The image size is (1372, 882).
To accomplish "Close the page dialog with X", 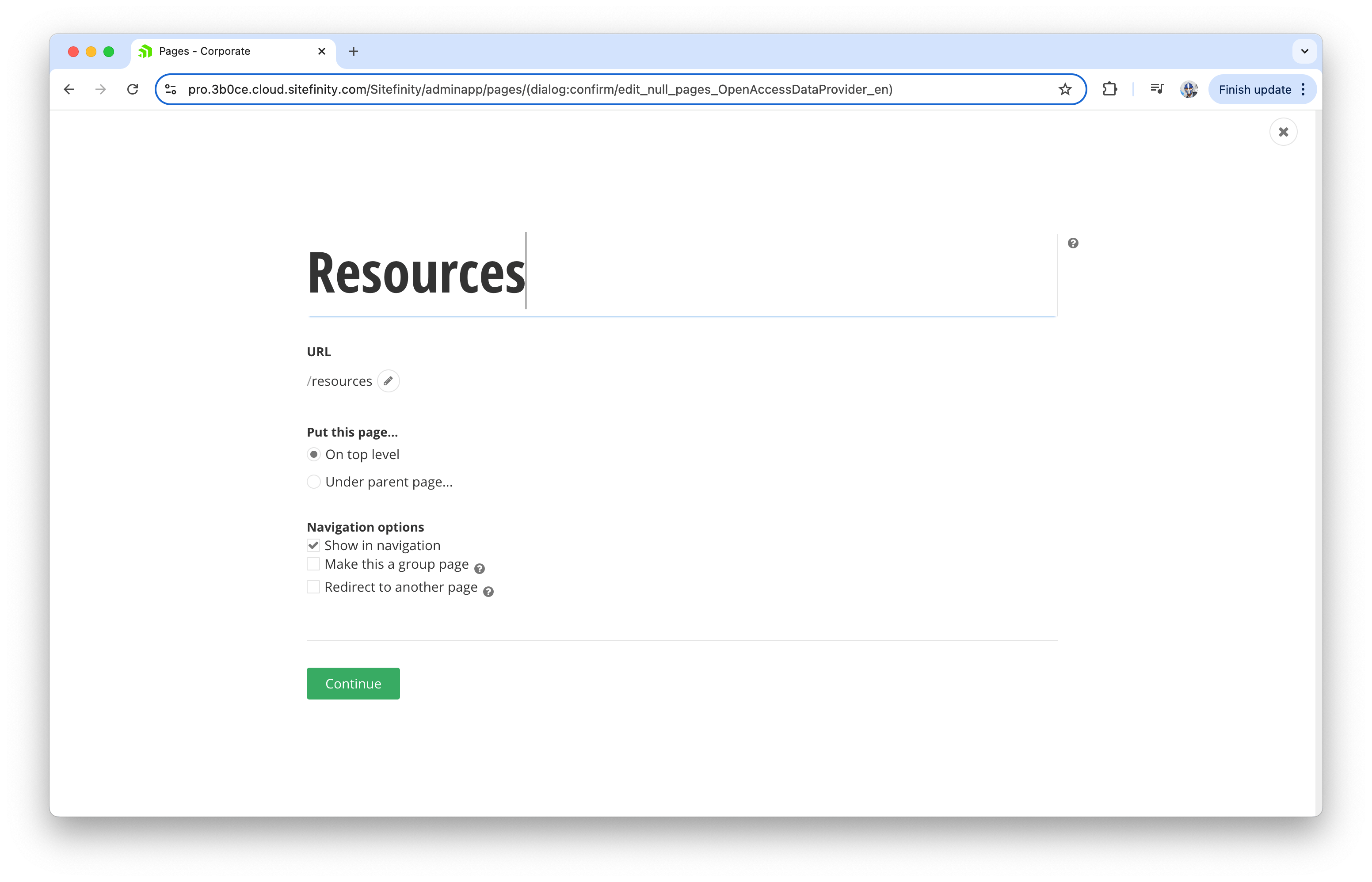I will coord(1283,132).
